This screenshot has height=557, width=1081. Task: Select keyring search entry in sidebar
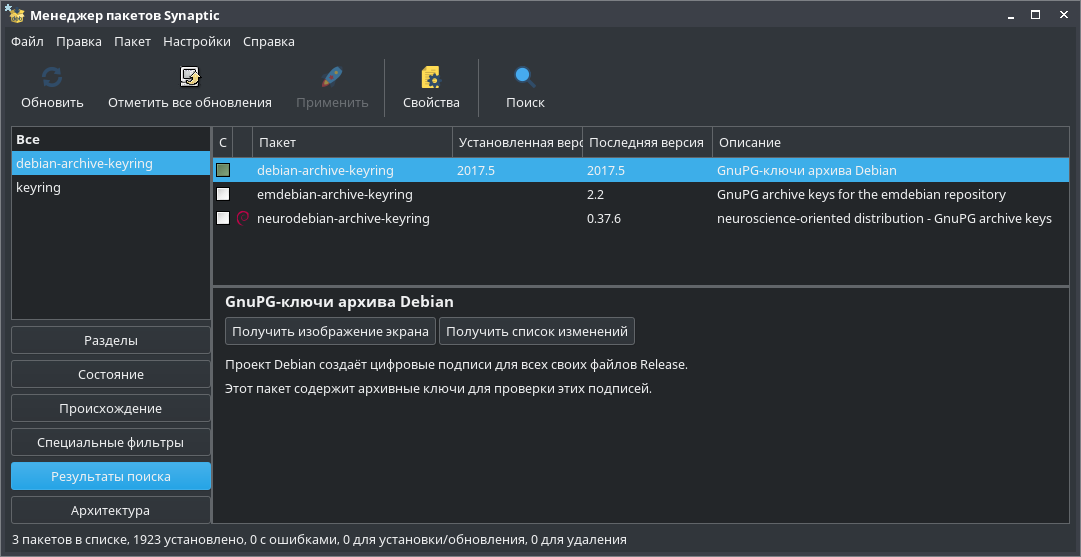pos(110,188)
